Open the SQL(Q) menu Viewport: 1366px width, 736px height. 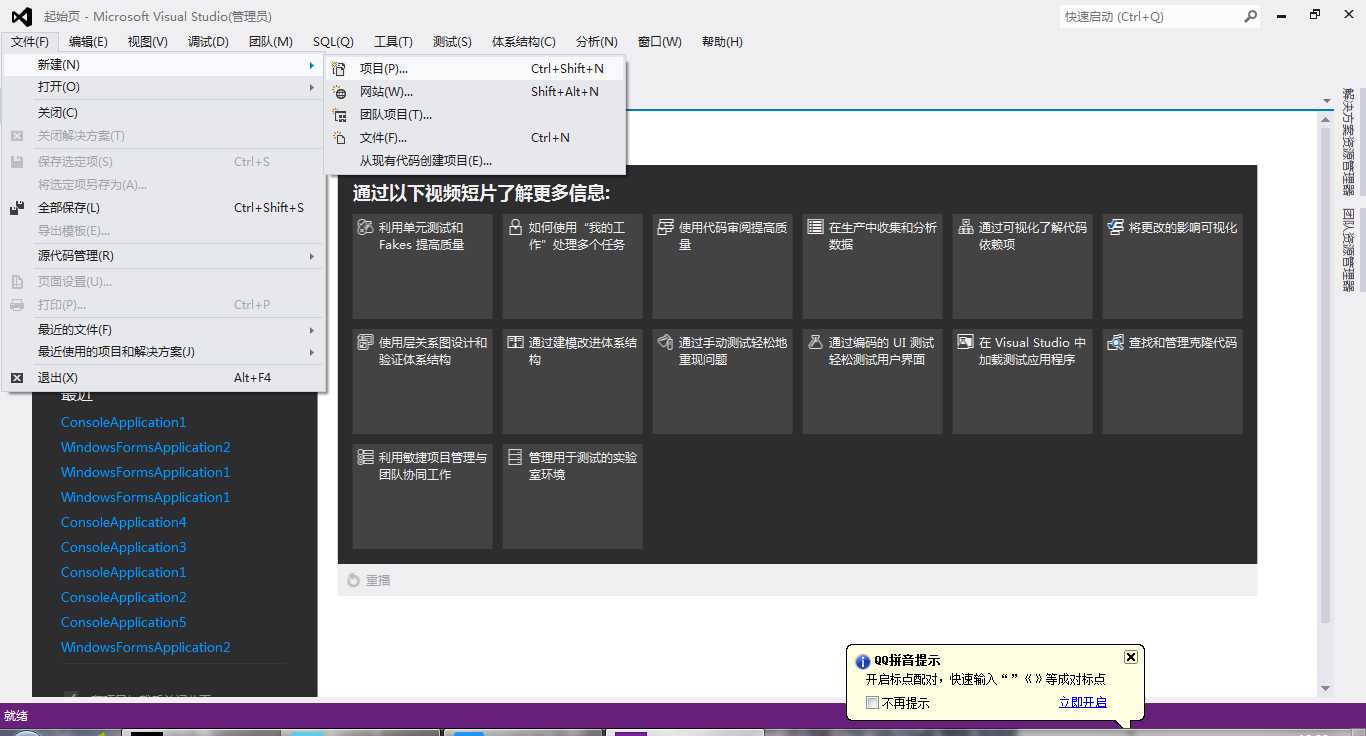pos(333,41)
